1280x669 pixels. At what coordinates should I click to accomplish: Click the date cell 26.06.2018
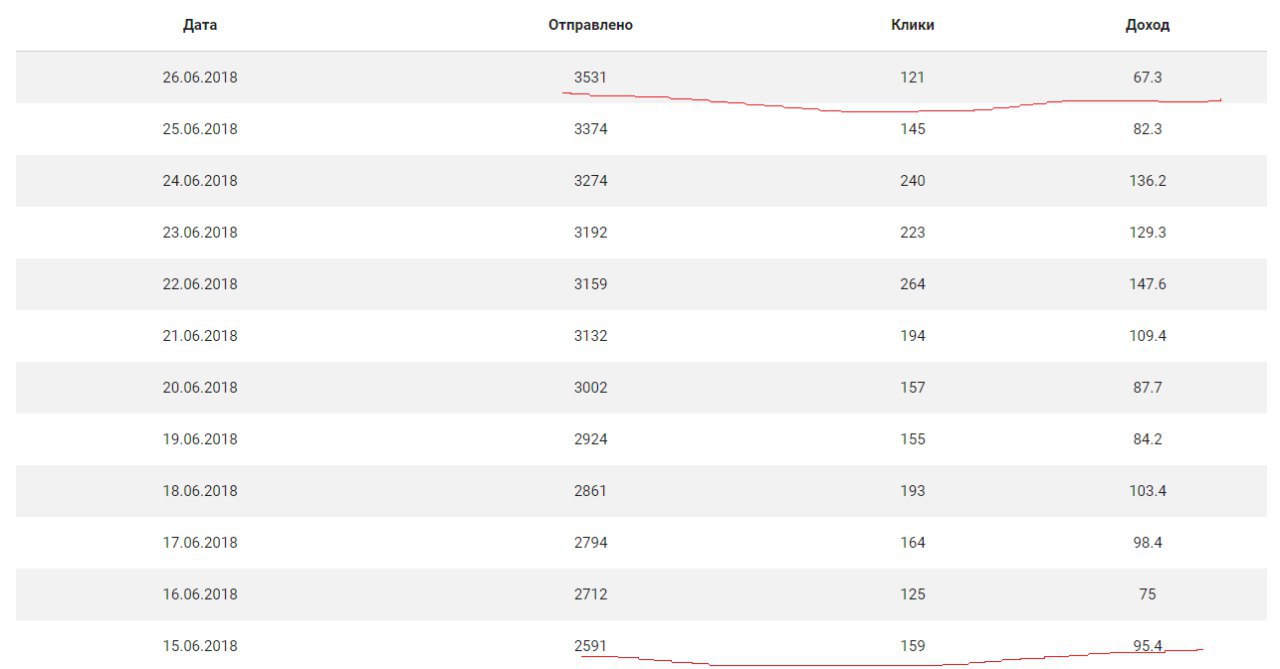click(x=200, y=77)
